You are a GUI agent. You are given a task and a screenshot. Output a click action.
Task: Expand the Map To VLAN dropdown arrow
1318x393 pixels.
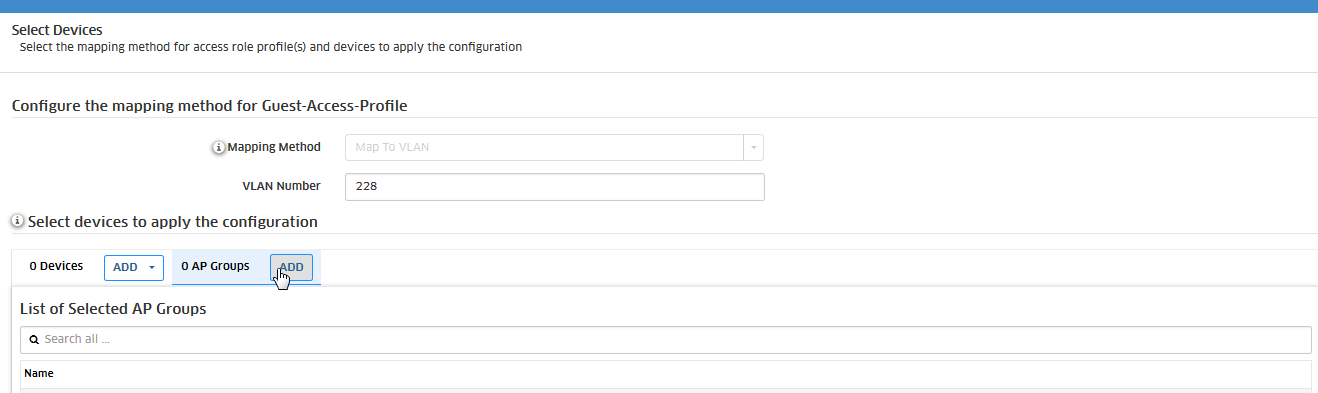pos(754,147)
